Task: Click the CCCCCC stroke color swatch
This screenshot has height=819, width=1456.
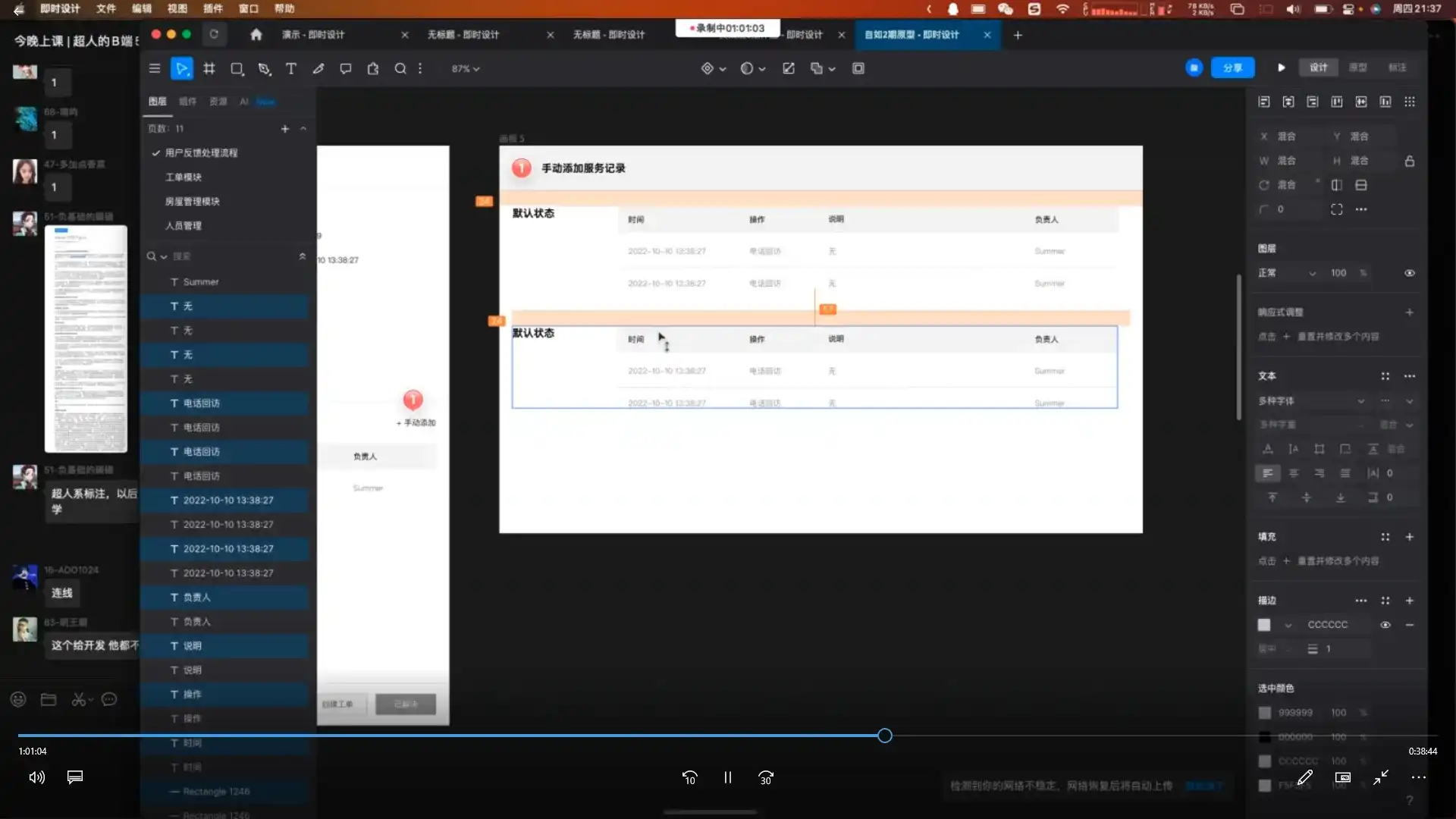Action: tap(1263, 625)
